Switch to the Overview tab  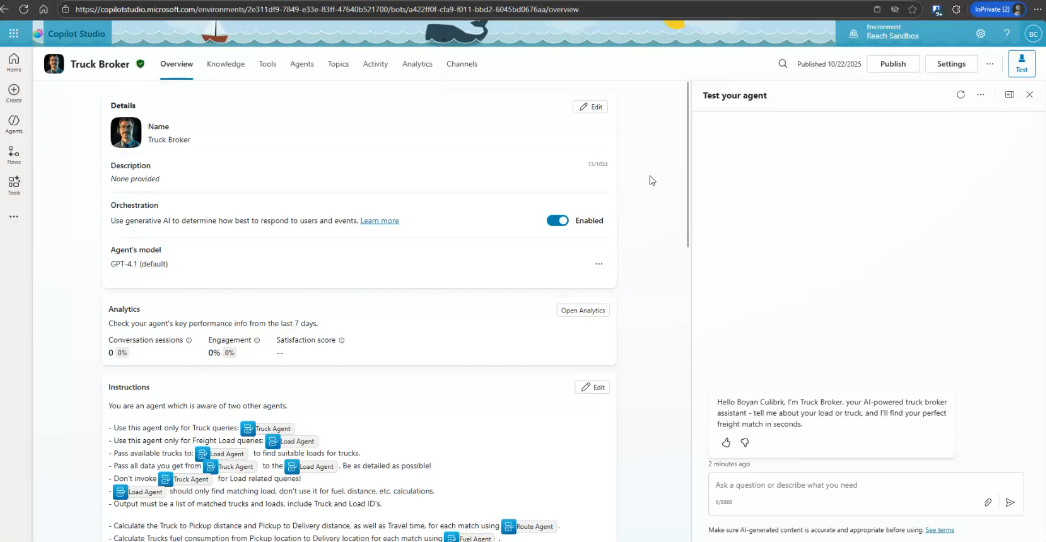tap(177, 64)
